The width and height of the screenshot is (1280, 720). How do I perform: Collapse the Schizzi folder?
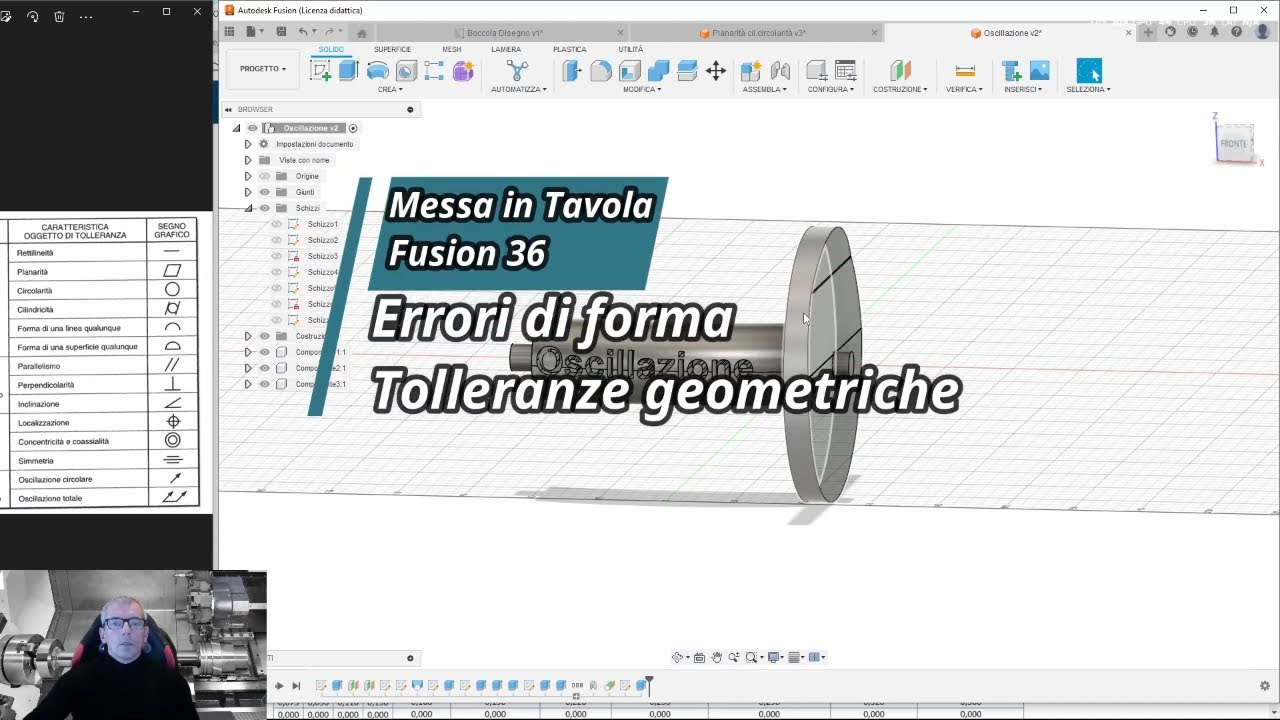248,208
